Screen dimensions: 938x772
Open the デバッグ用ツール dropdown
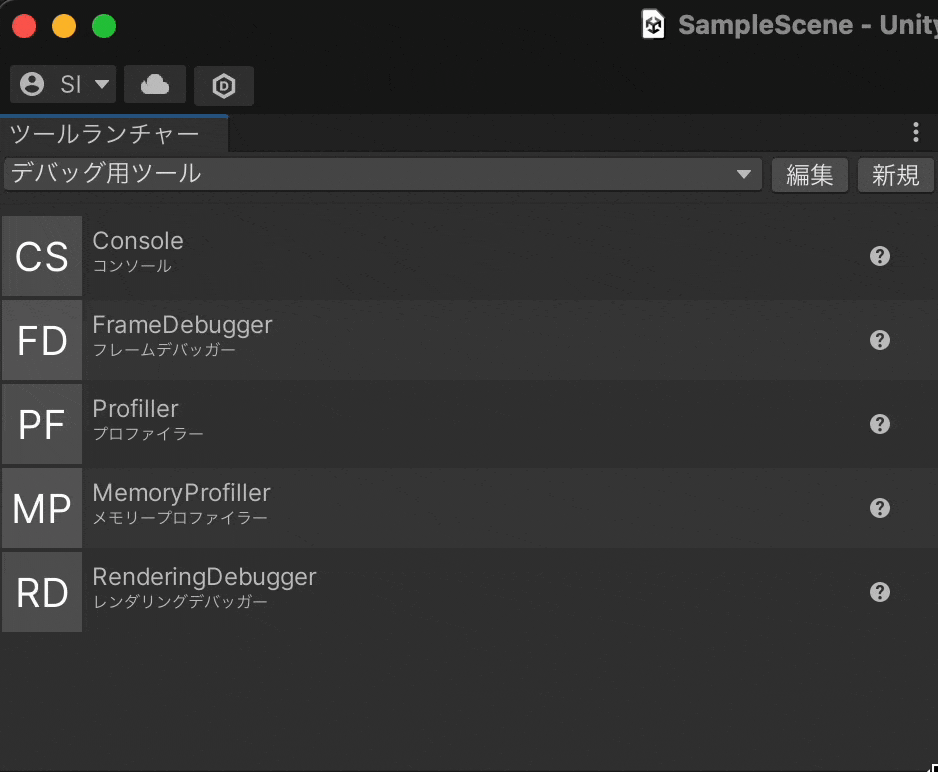coord(380,174)
